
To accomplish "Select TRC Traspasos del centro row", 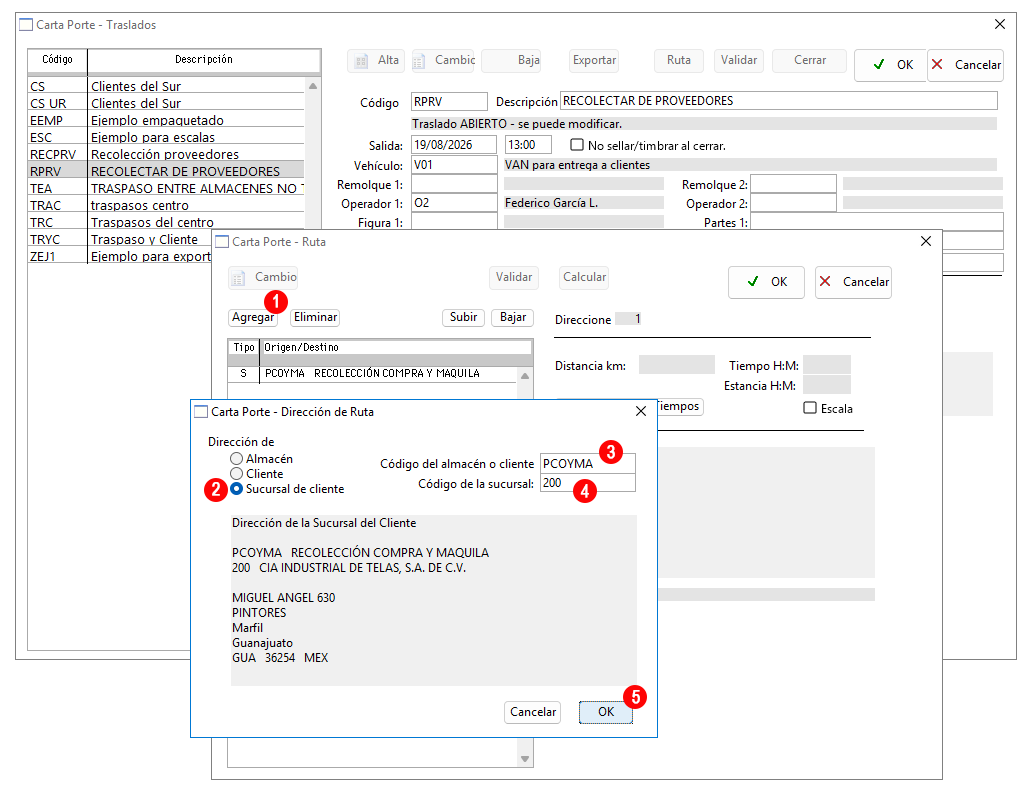I will point(166,222).
